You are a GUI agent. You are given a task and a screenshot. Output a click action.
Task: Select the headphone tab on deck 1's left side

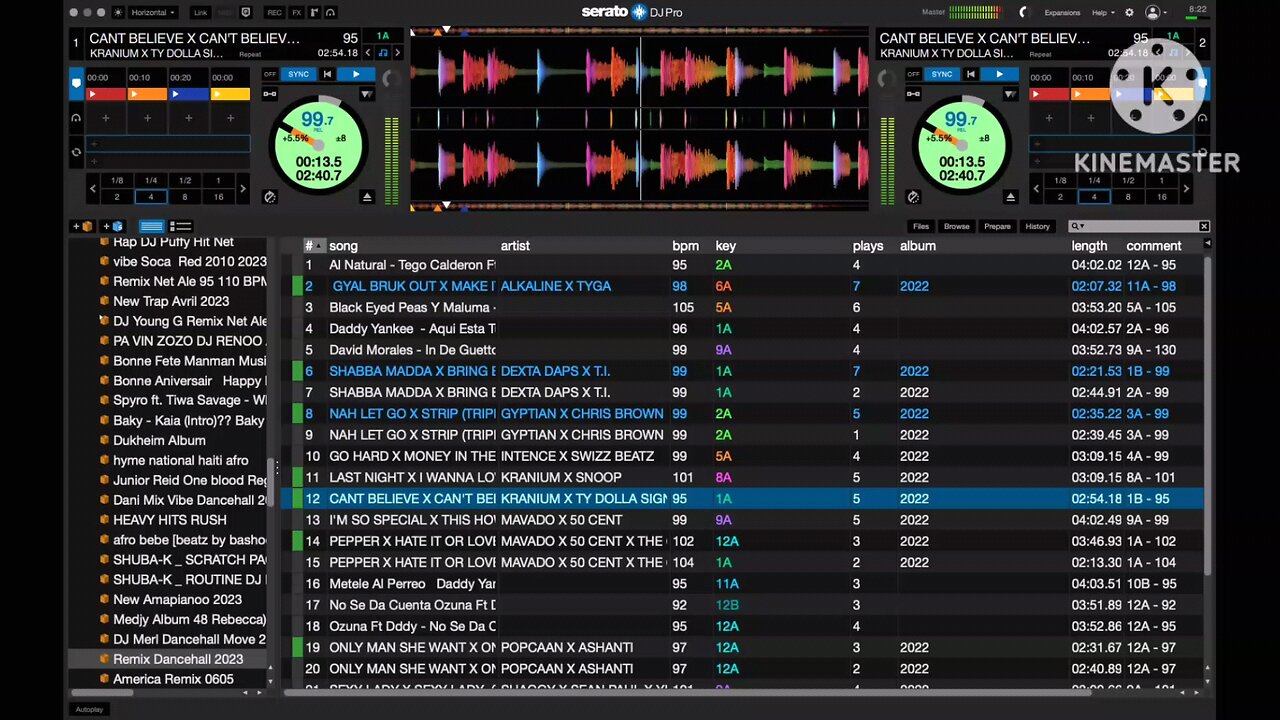(76, 118)
